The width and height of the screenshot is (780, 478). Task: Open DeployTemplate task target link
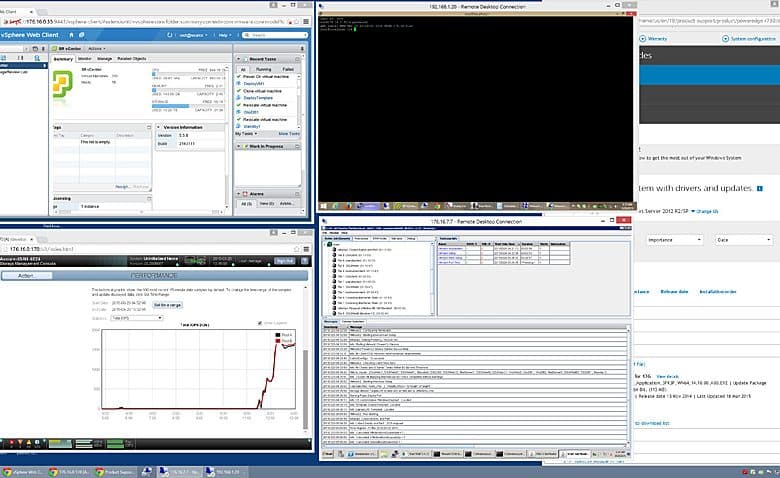click(258, 98)
